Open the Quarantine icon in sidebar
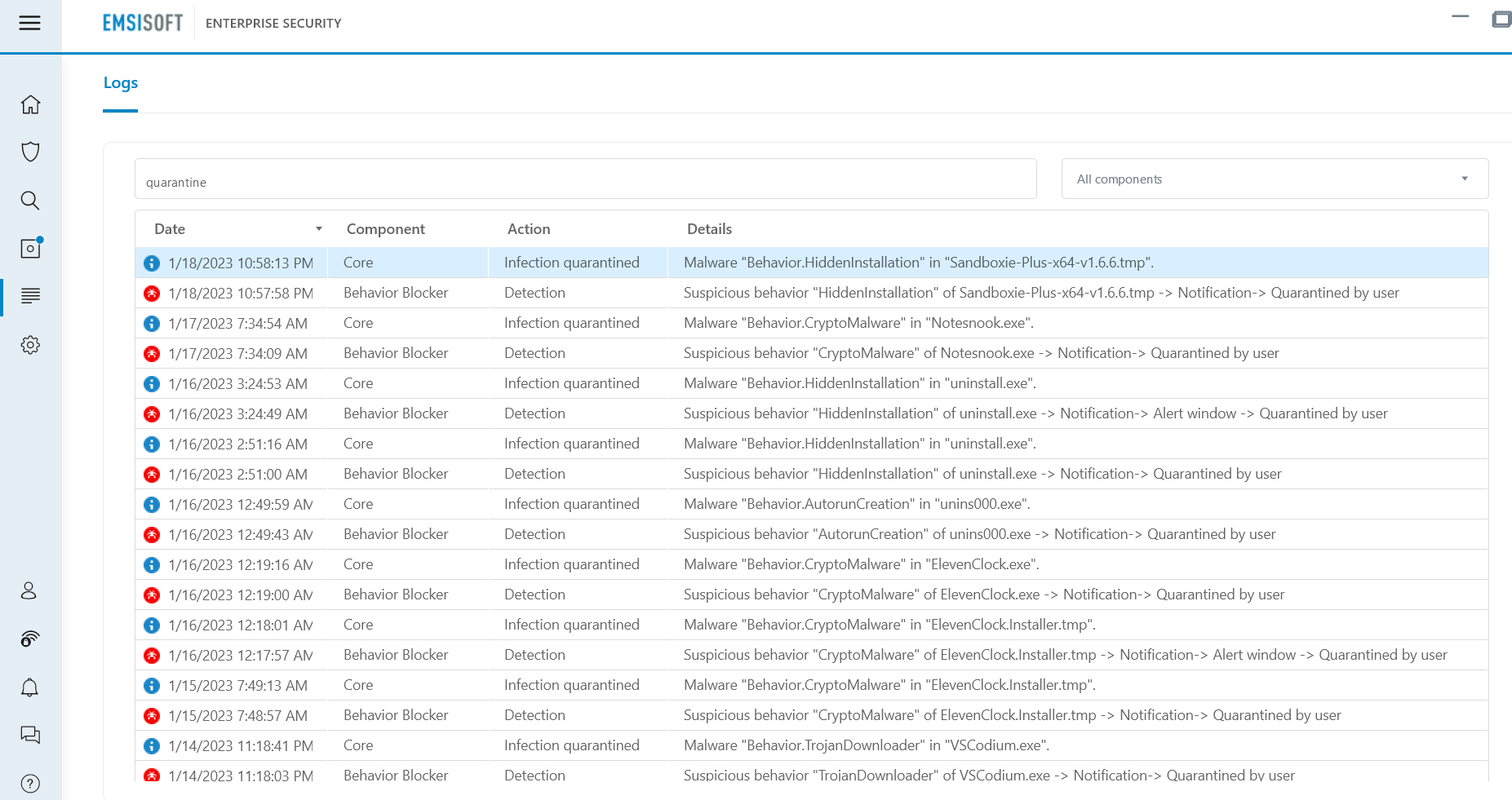 click(x=30, y=248)
